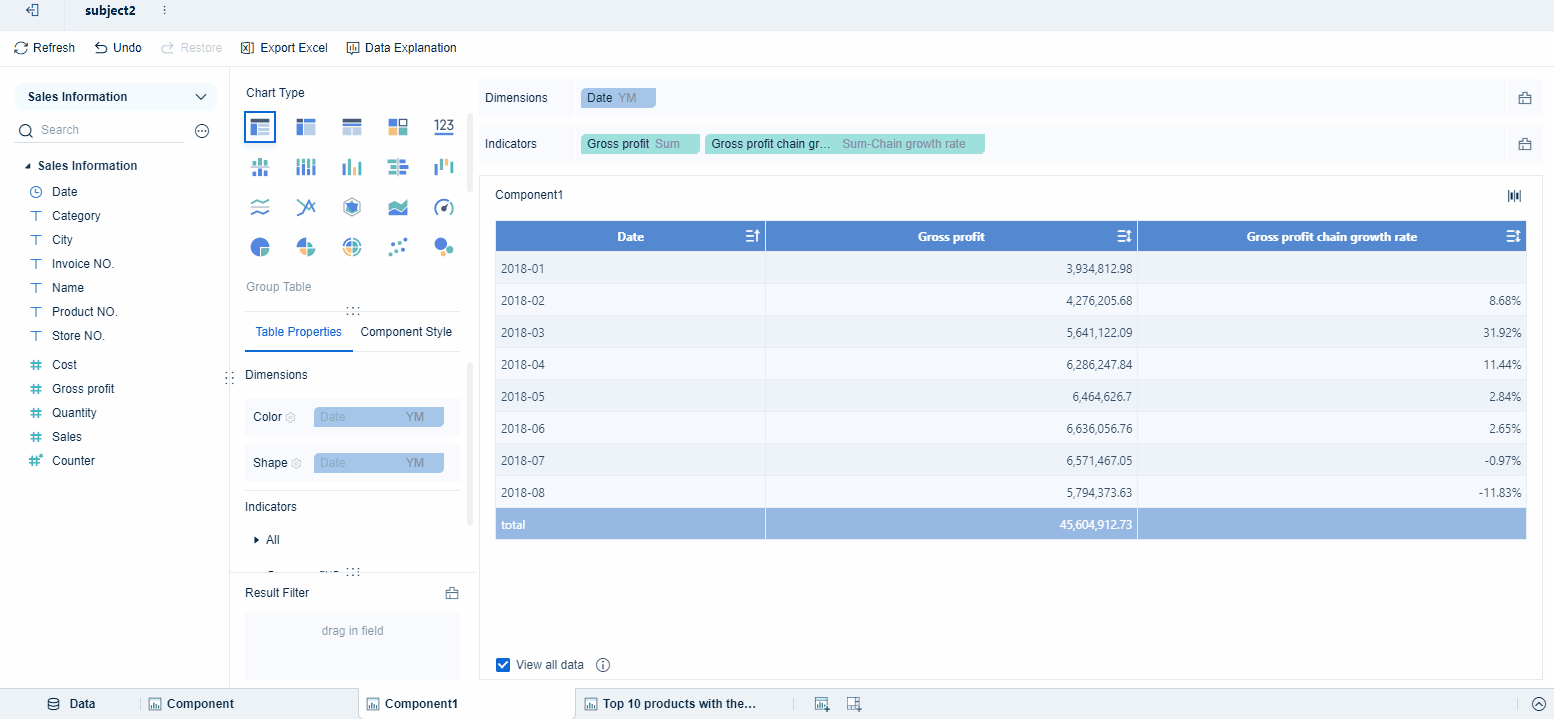Image resolution: width=1554 pixels, height=719 pixels.
Task: Click the add new chart component icon
Action: 821,704
